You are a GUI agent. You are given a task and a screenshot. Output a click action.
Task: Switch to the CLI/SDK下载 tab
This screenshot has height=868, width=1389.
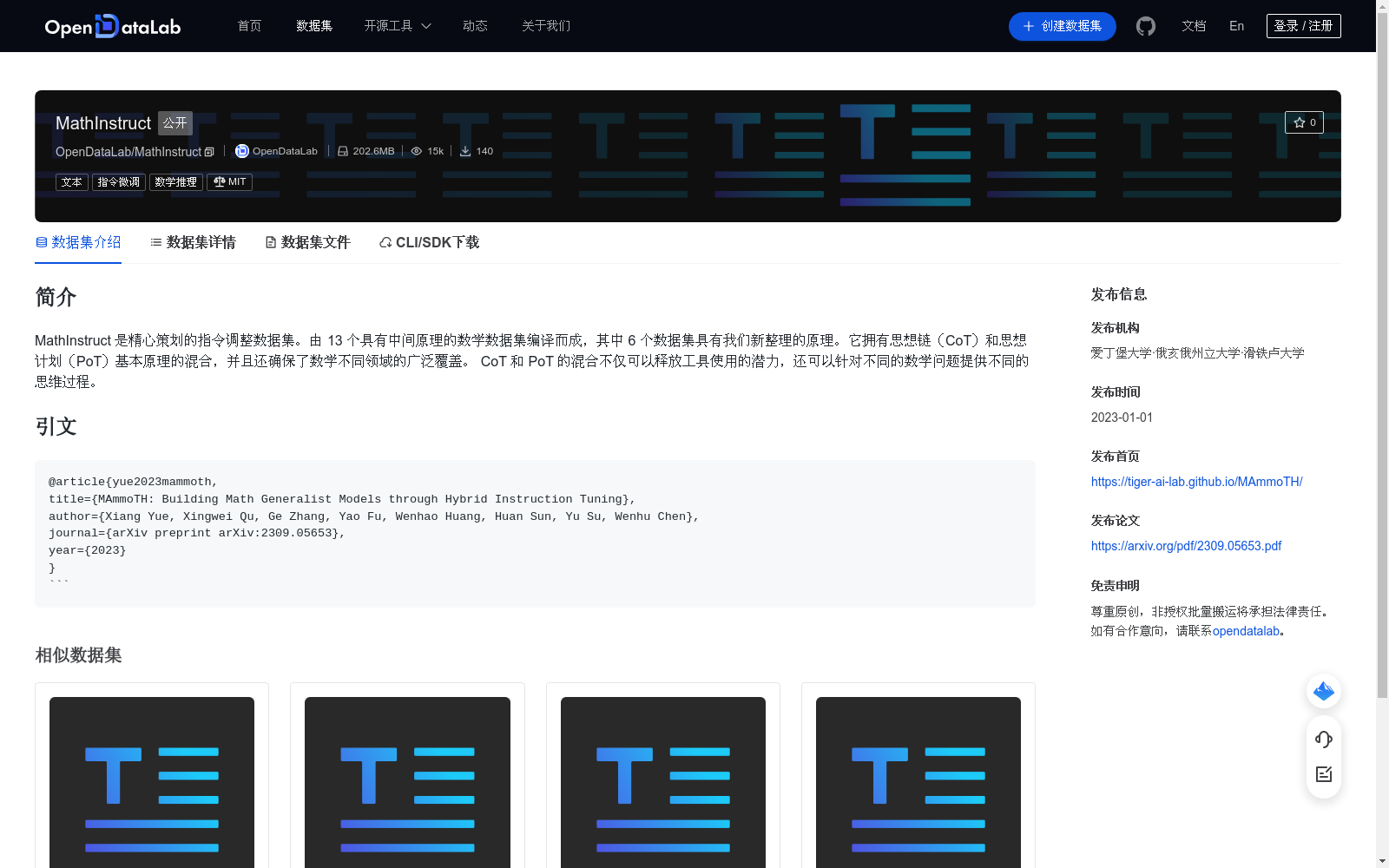(428, 242)
